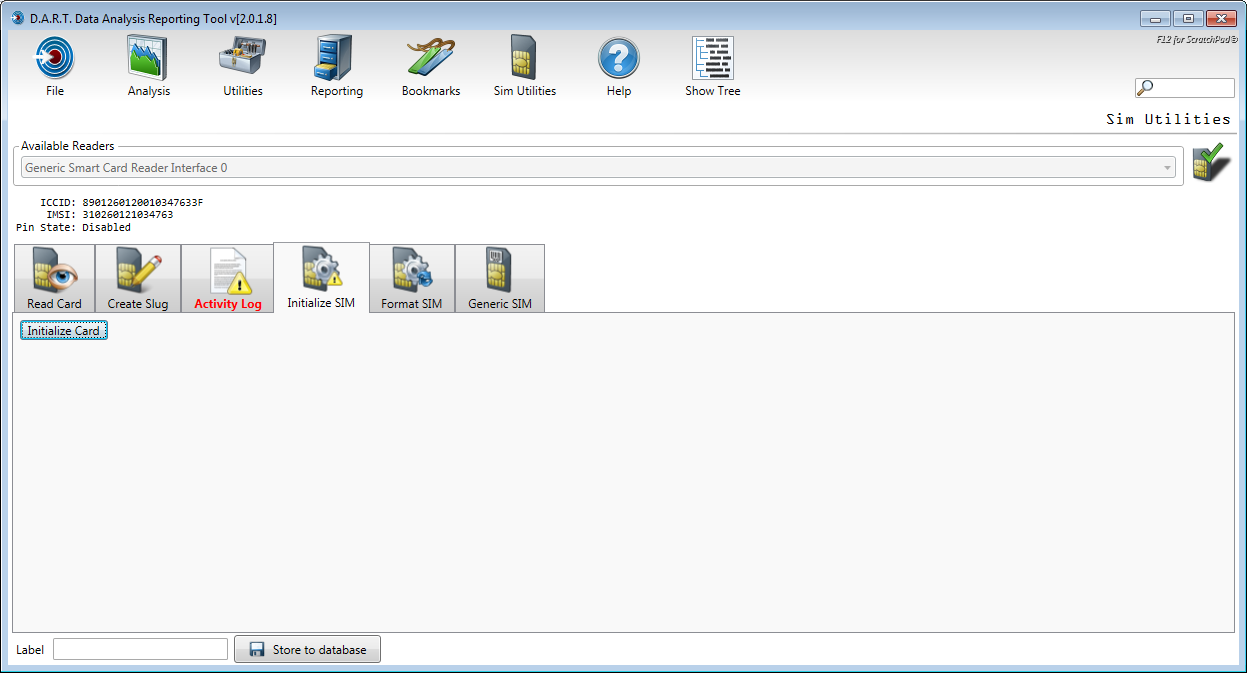
Task: Click the F12 for ScratchPad hint
Action: tap(1197, 41)
